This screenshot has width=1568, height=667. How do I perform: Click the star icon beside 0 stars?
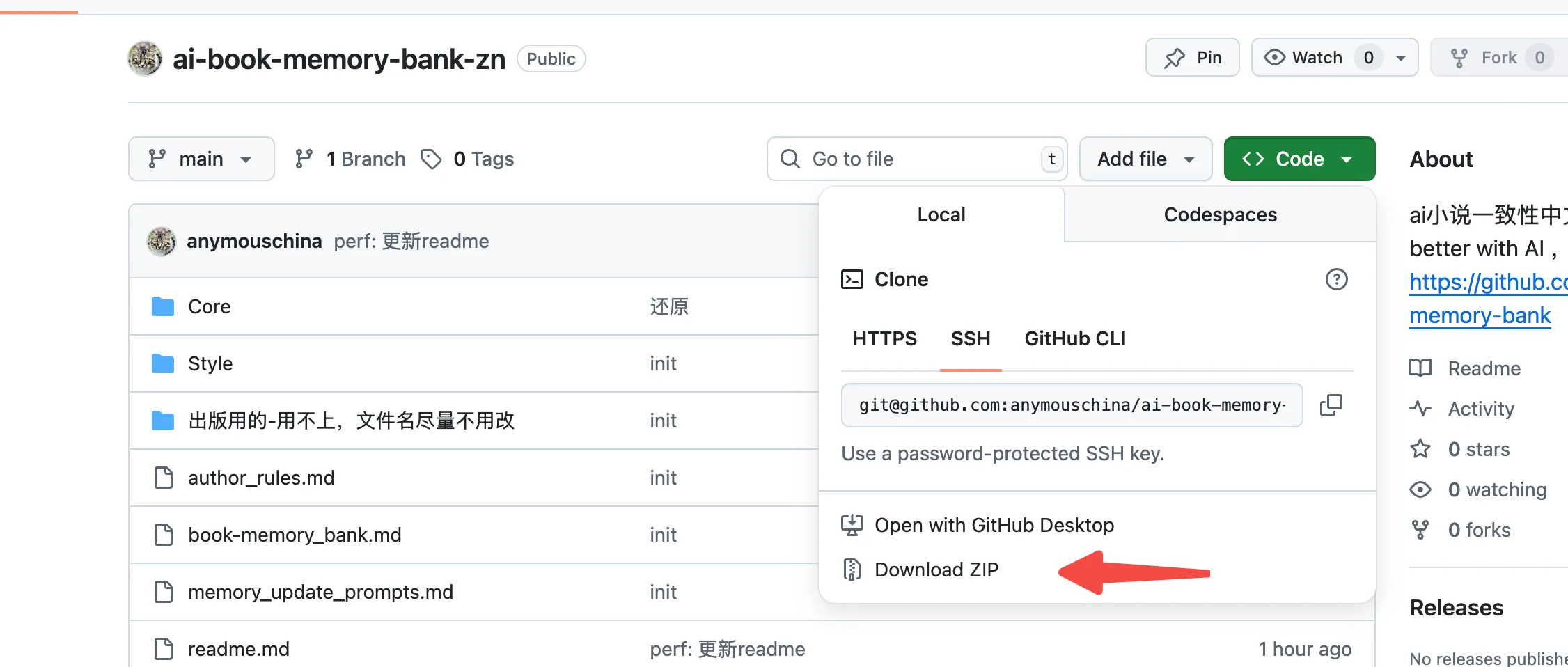[x=1420, y=448]
